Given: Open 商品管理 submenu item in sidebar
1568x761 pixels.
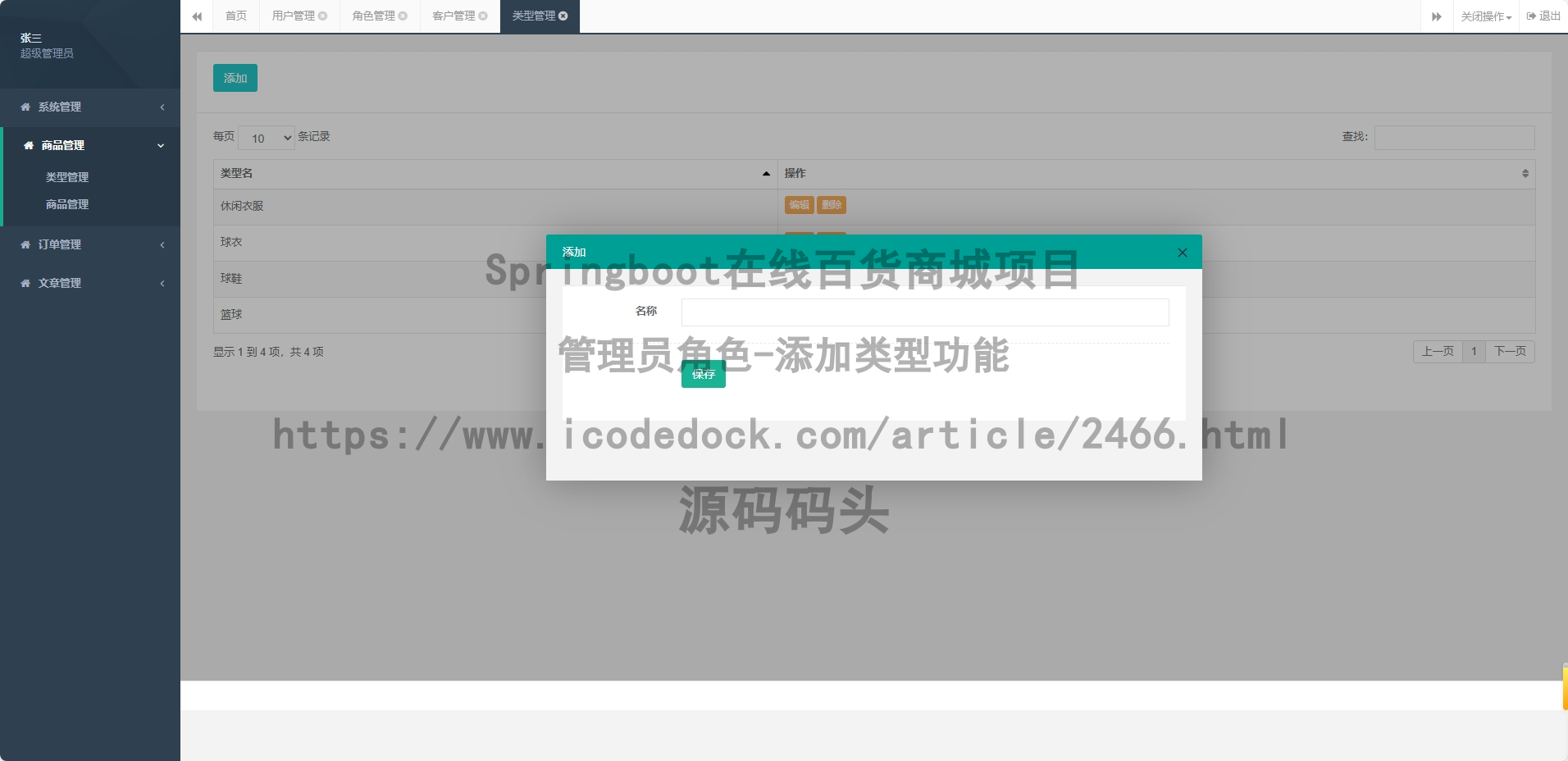Looking at the screenshot, I should (67, 204).
